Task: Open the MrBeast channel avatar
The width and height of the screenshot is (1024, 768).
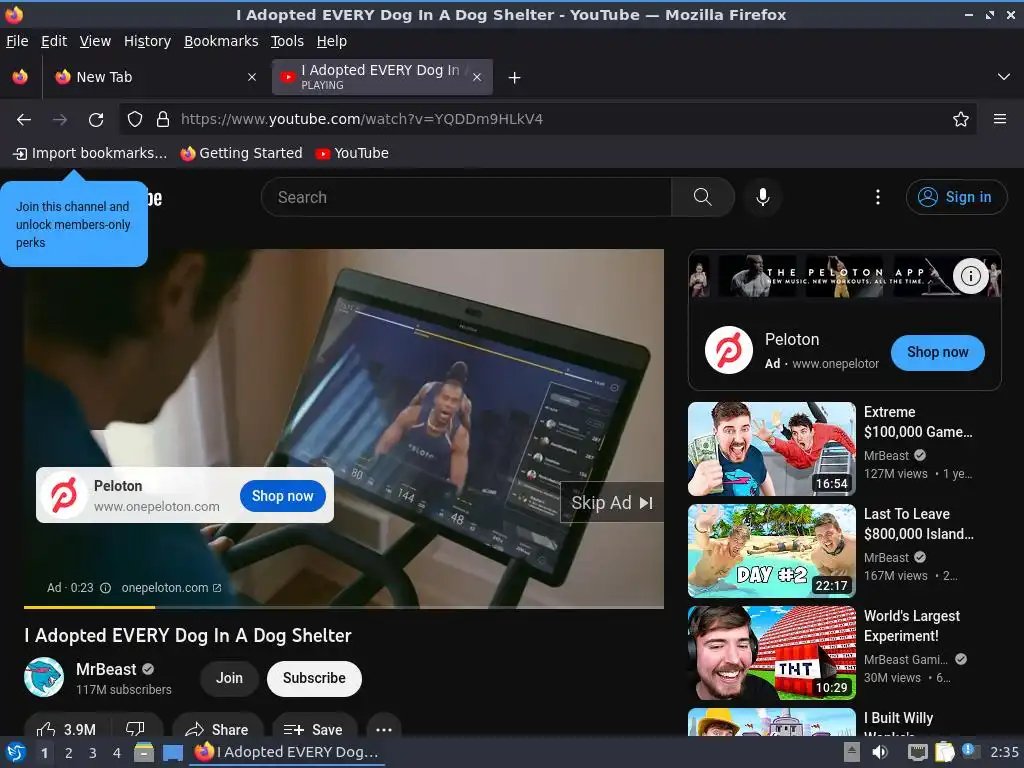Action: 44,677
